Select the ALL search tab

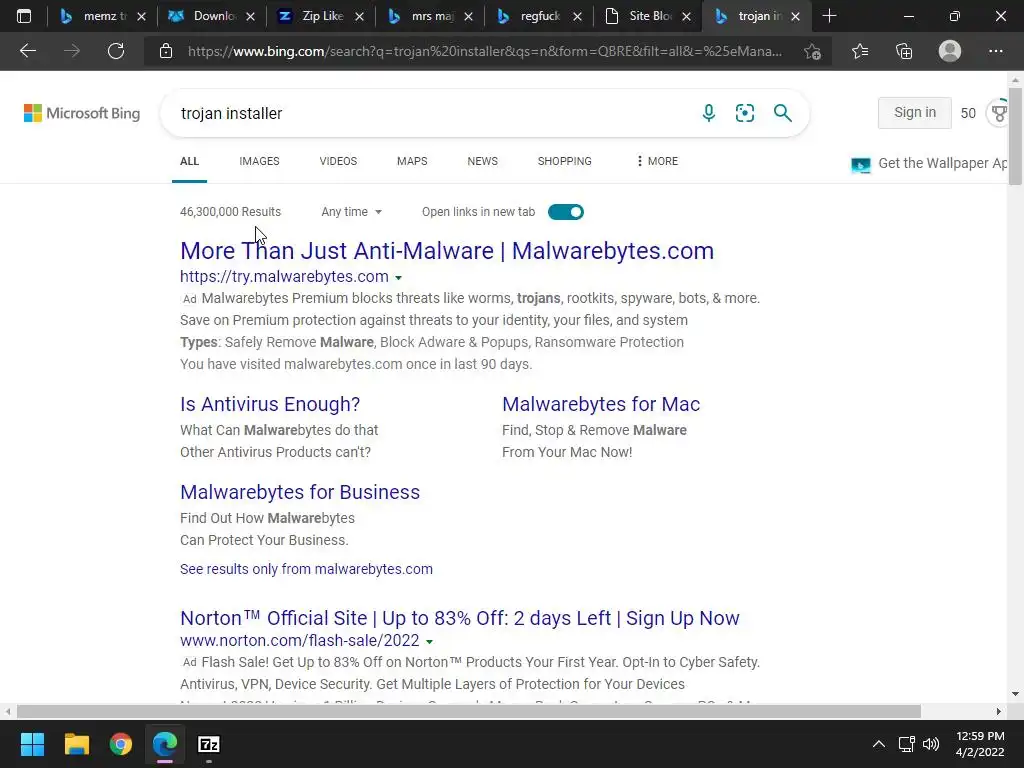pyautogui.click(x=189, y=161)
